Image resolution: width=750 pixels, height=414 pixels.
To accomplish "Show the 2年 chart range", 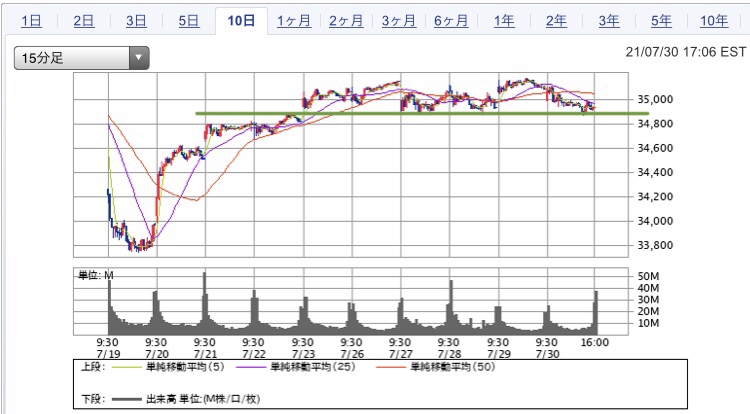I will 556,21.
